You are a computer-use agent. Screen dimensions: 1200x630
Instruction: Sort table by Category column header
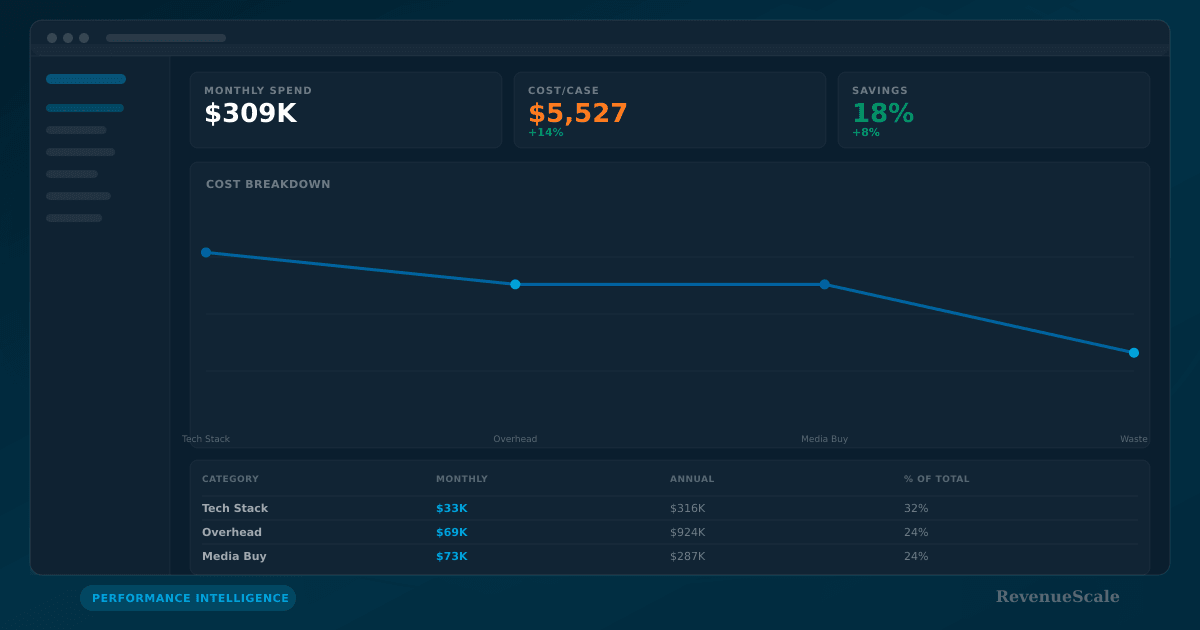[x=230, y=479]
